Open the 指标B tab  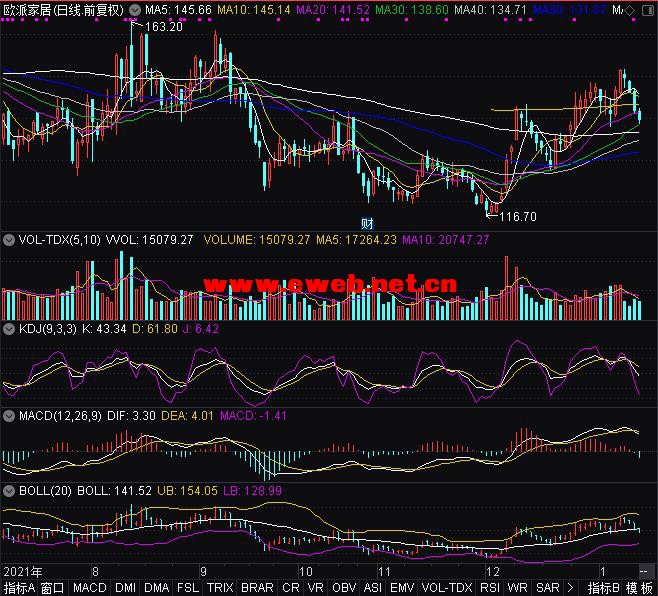pyautogui.click(x=603, y=588)
